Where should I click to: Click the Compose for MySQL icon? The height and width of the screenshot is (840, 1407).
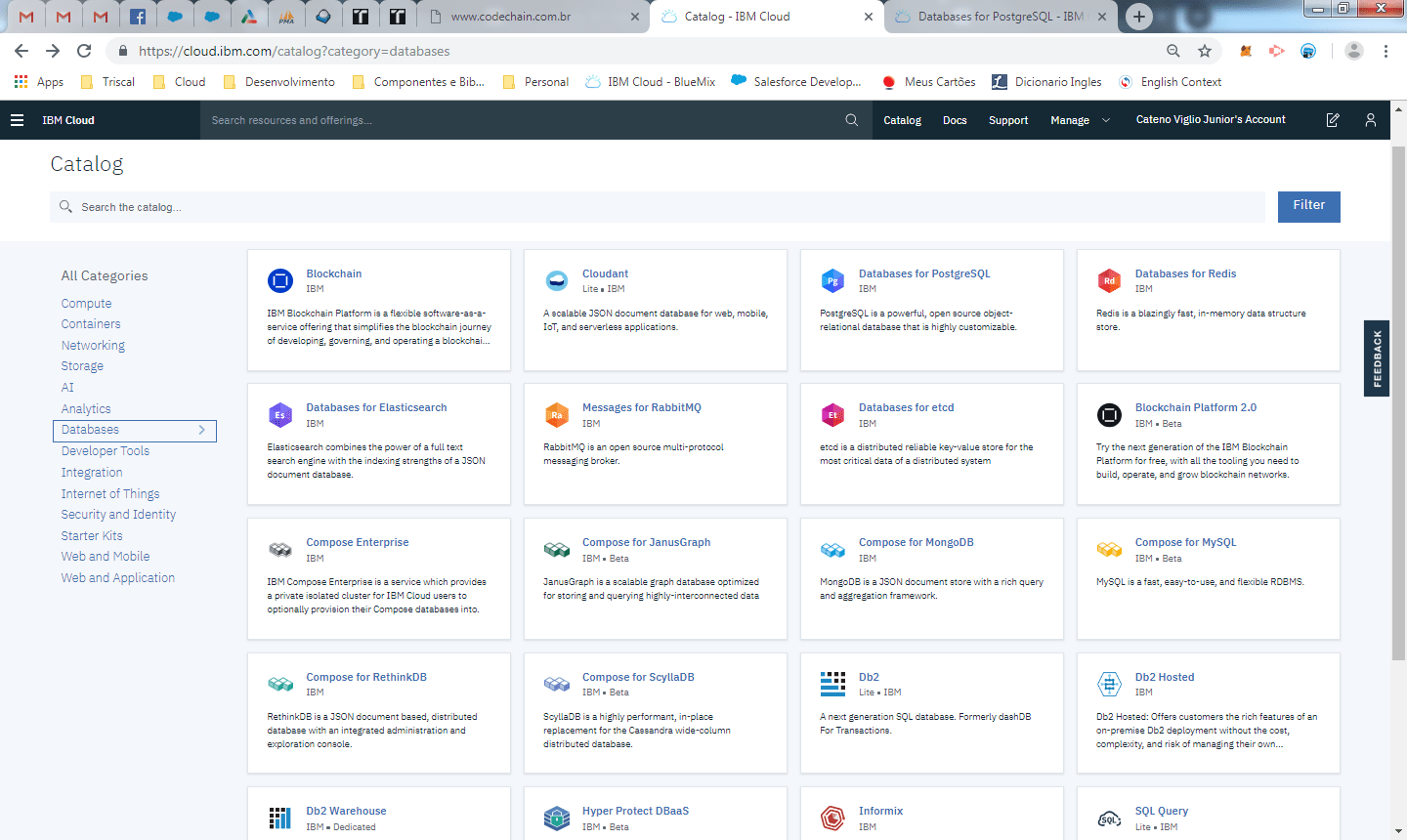[x=1109, y=550]
